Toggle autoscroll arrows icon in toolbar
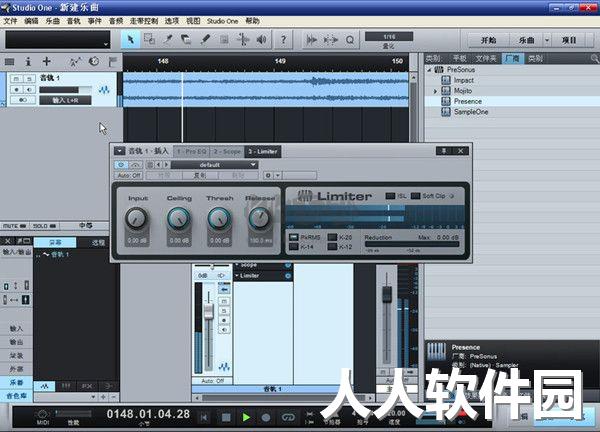The height and width of the screenshot is (432, 600). (312, 40)
